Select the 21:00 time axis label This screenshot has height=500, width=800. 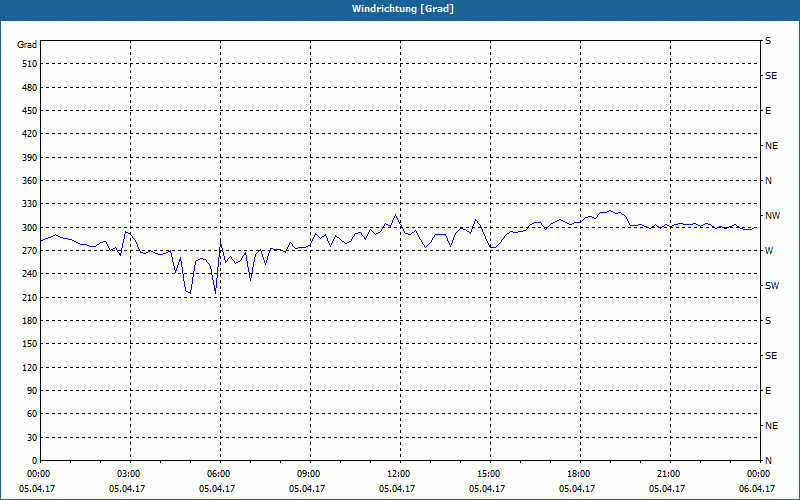click(669, 474)
